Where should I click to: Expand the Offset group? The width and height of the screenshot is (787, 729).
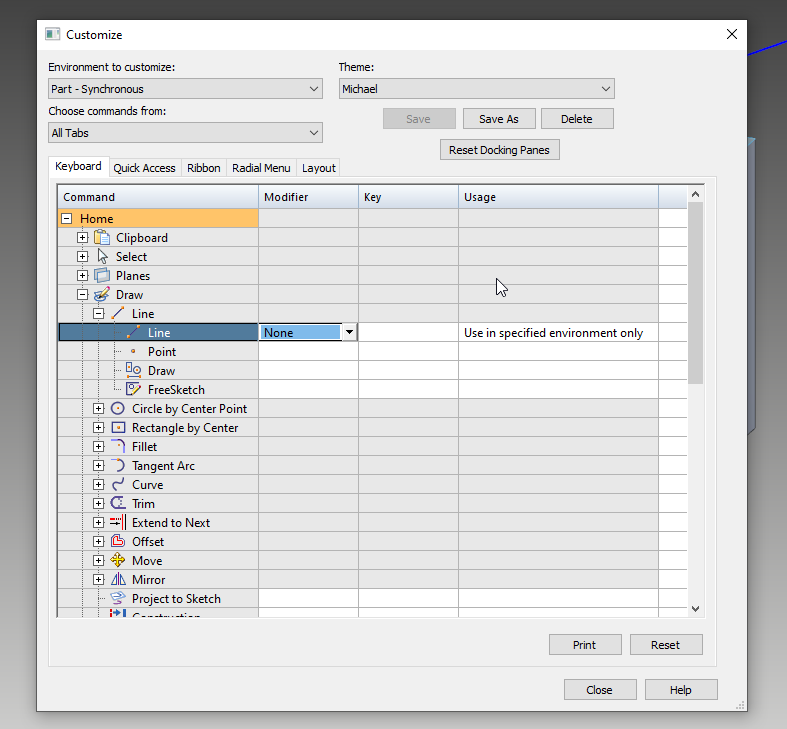[99, 541]
